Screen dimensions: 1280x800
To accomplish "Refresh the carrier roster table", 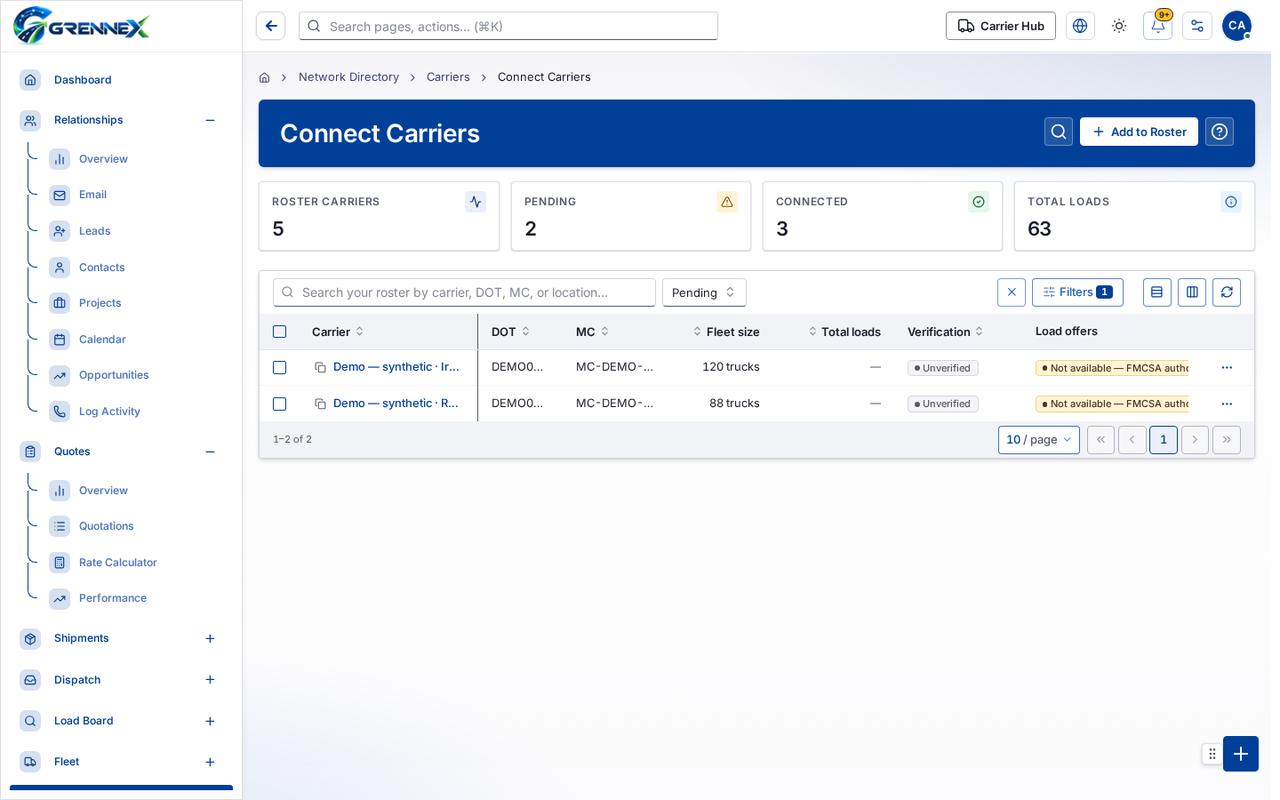I will coord(1227,292).
